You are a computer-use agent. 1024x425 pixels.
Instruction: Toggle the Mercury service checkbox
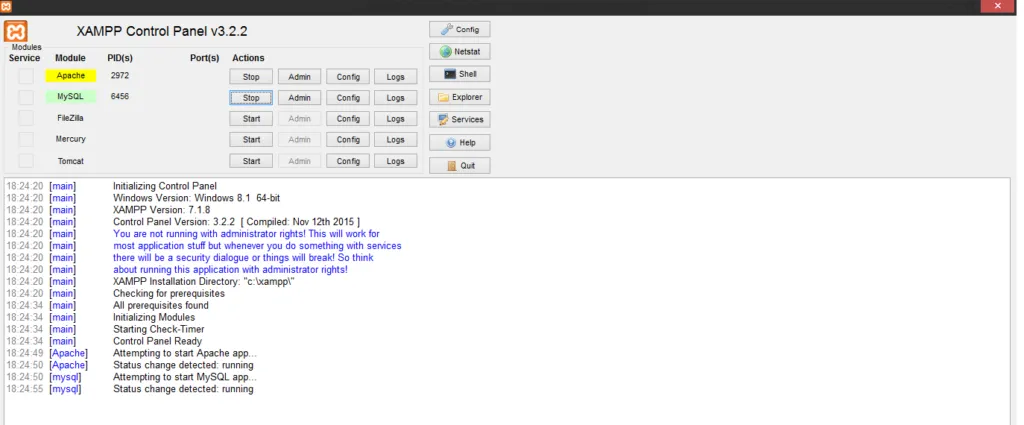pyautogui.click(x=26, y=139)
